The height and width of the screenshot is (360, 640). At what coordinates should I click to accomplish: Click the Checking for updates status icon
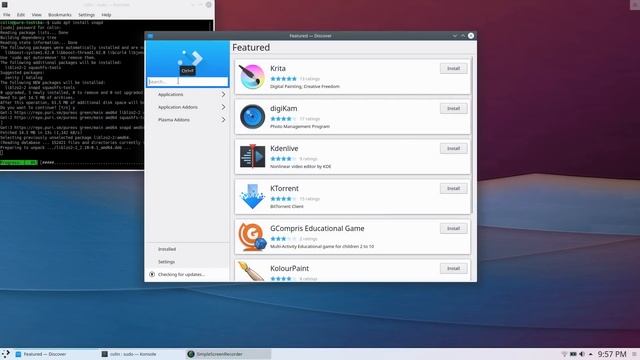pyautogui.click(x=152, y=274)
